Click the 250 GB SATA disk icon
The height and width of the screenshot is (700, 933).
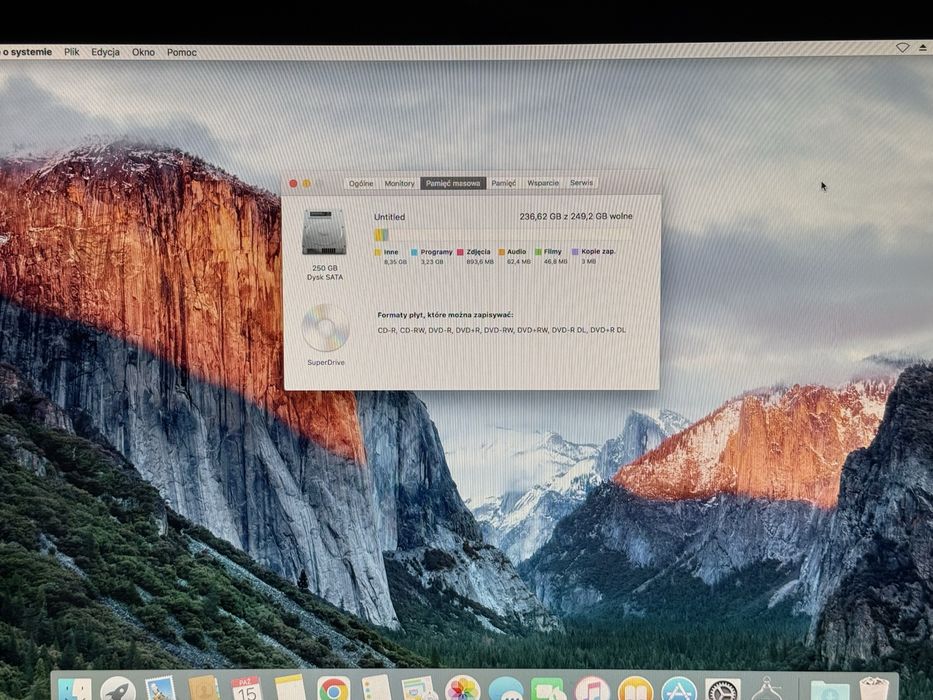coord(324,232)
